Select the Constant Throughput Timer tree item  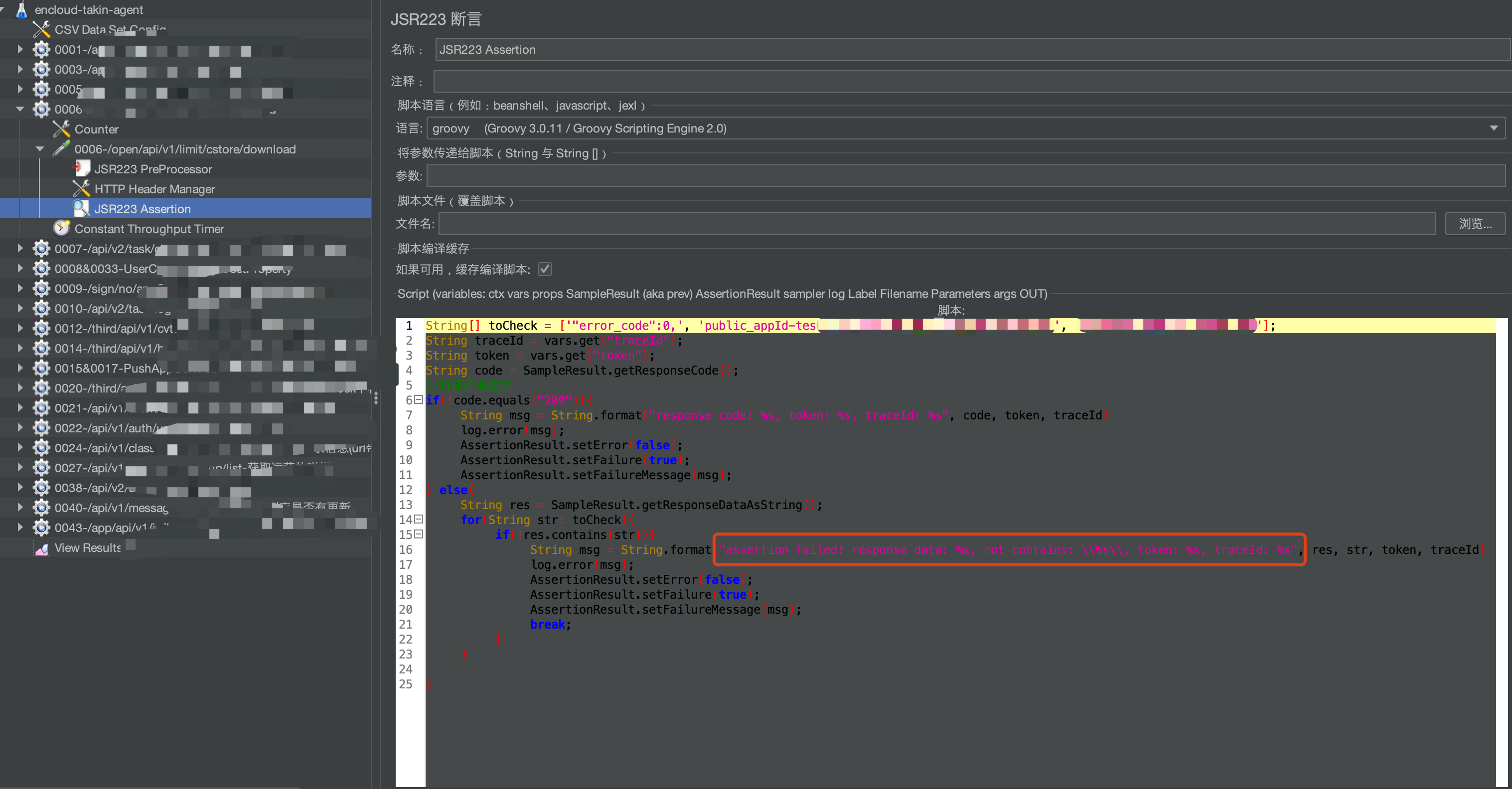tap(149, 229)
